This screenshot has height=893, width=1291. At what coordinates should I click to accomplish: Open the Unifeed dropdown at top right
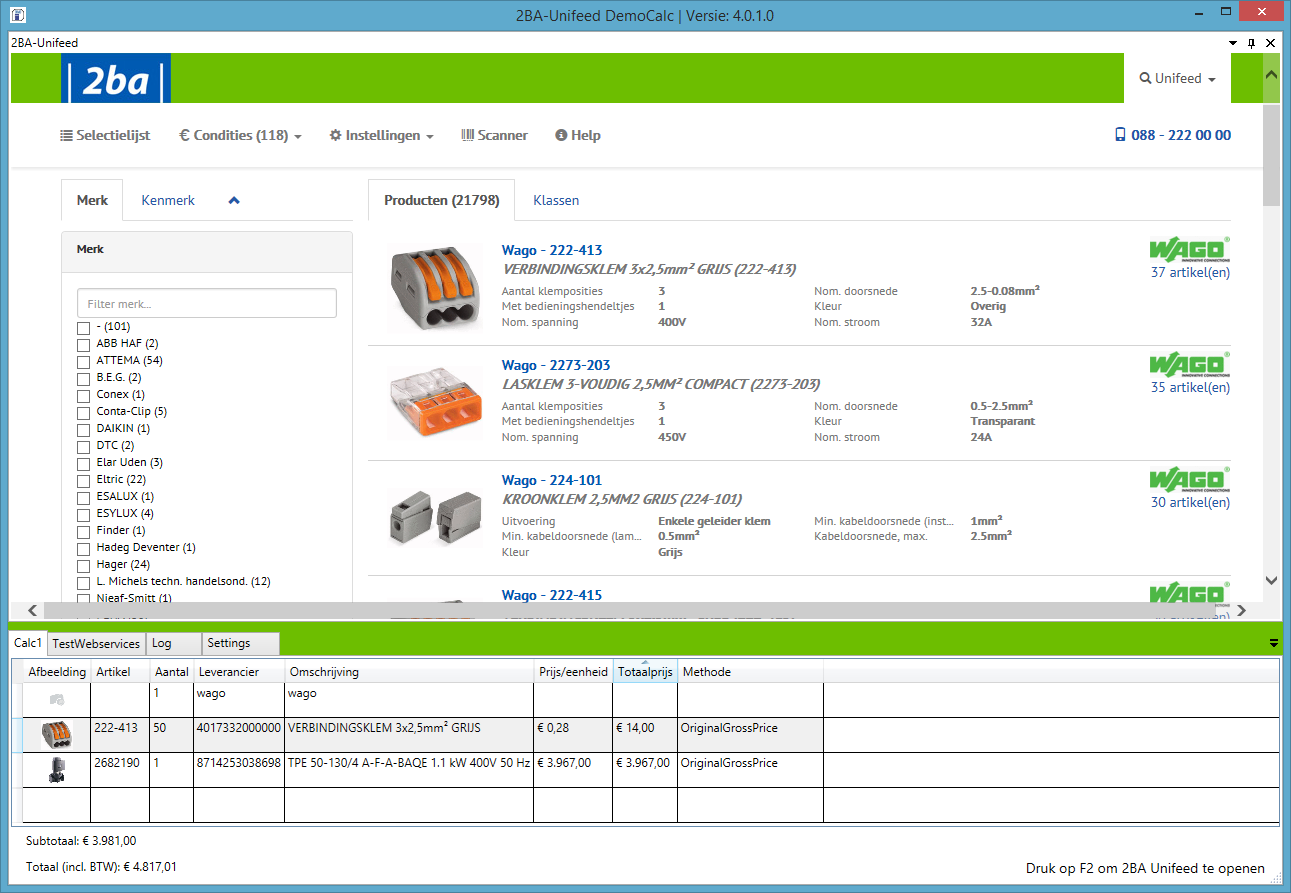[x=1178, y=78]
